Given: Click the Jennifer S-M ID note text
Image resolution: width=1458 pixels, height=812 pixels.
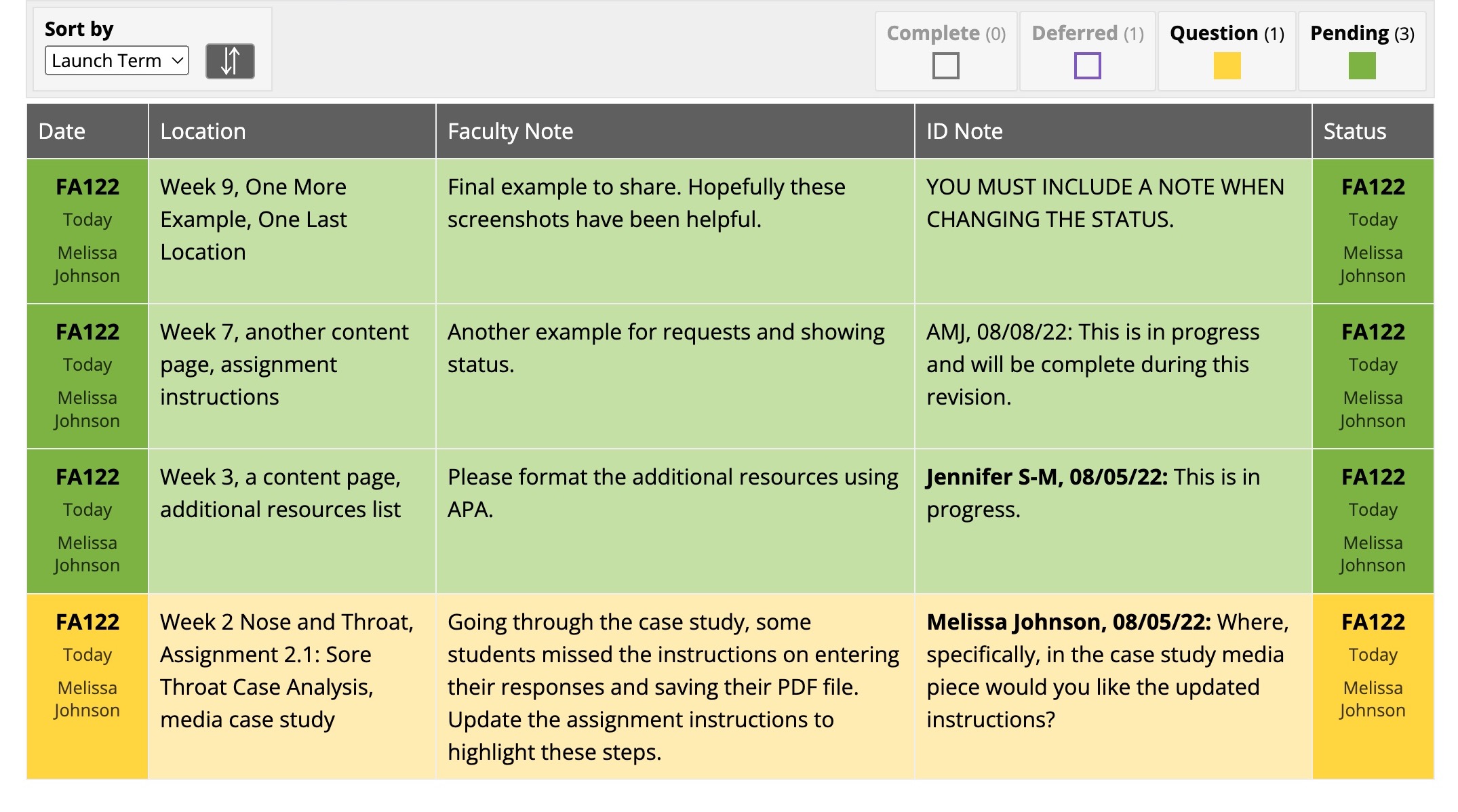Looking at the screenshot, I should coord(1092,493).
